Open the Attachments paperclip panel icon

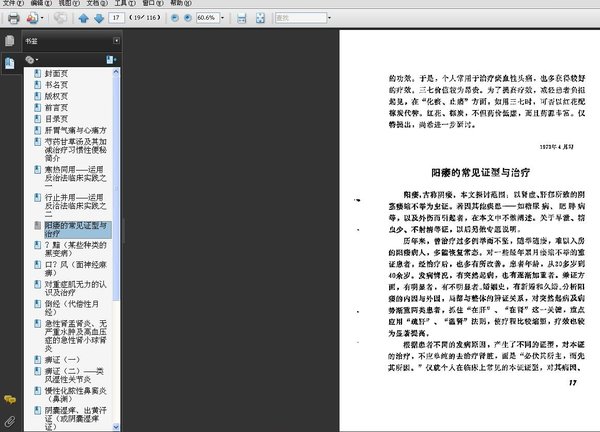coord(10,422)
